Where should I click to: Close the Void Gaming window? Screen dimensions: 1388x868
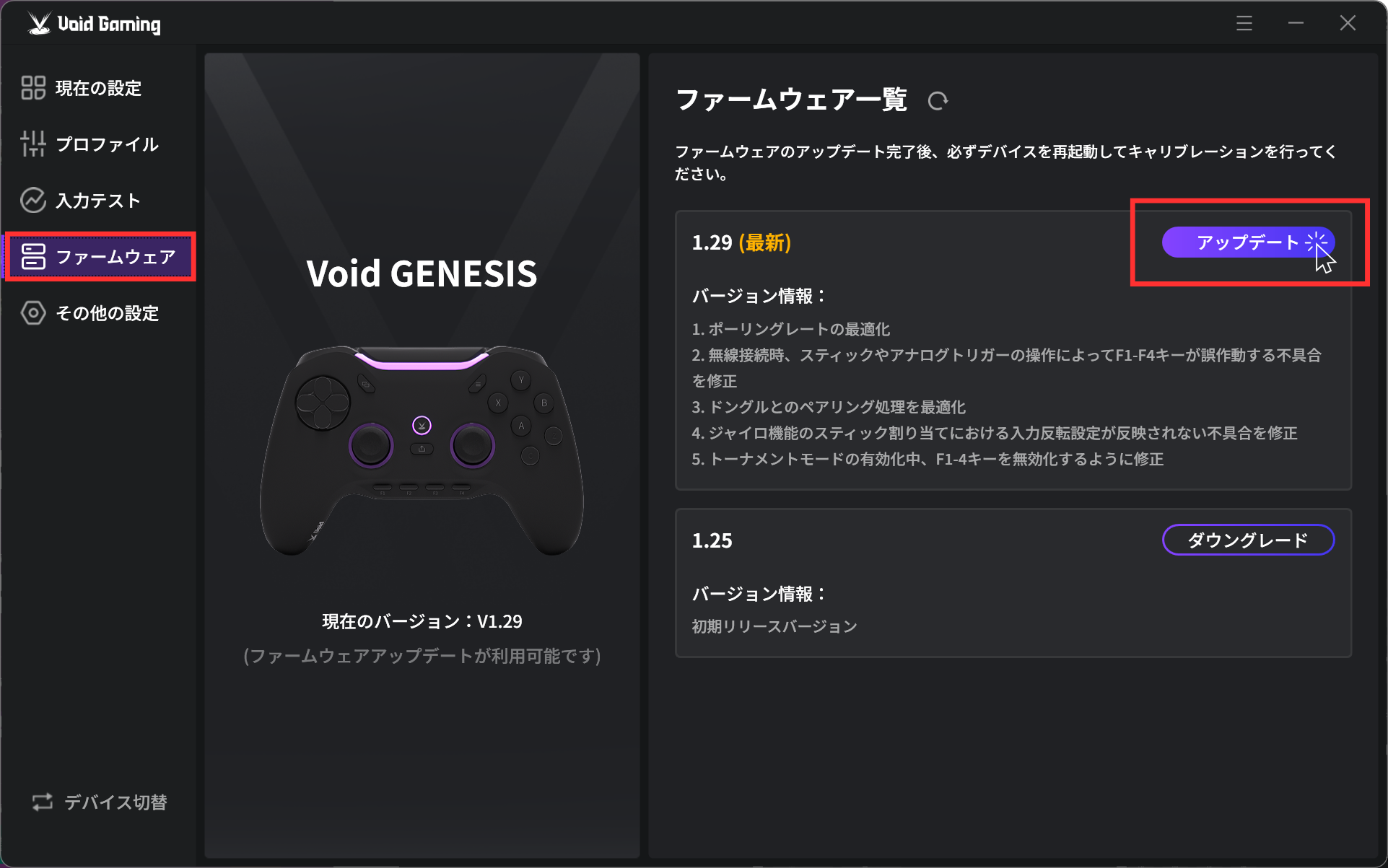click(1348, 24)
